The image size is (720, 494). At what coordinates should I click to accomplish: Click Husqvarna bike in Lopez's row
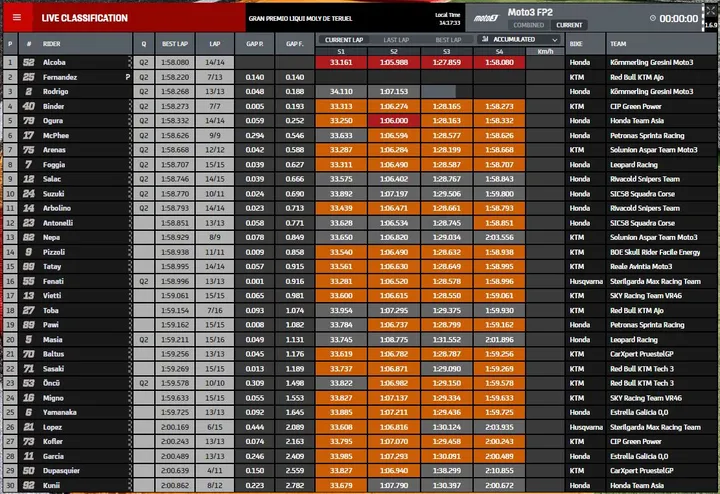click(x=586, y=427)
